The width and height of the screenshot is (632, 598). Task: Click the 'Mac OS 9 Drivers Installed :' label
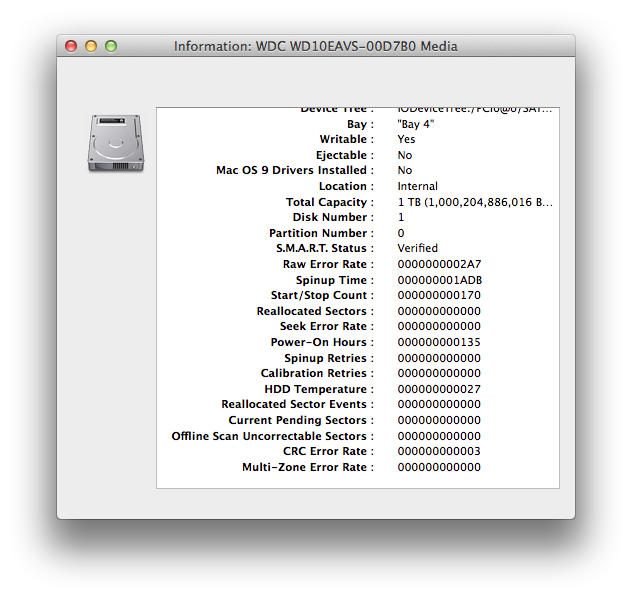click(295, 170)
